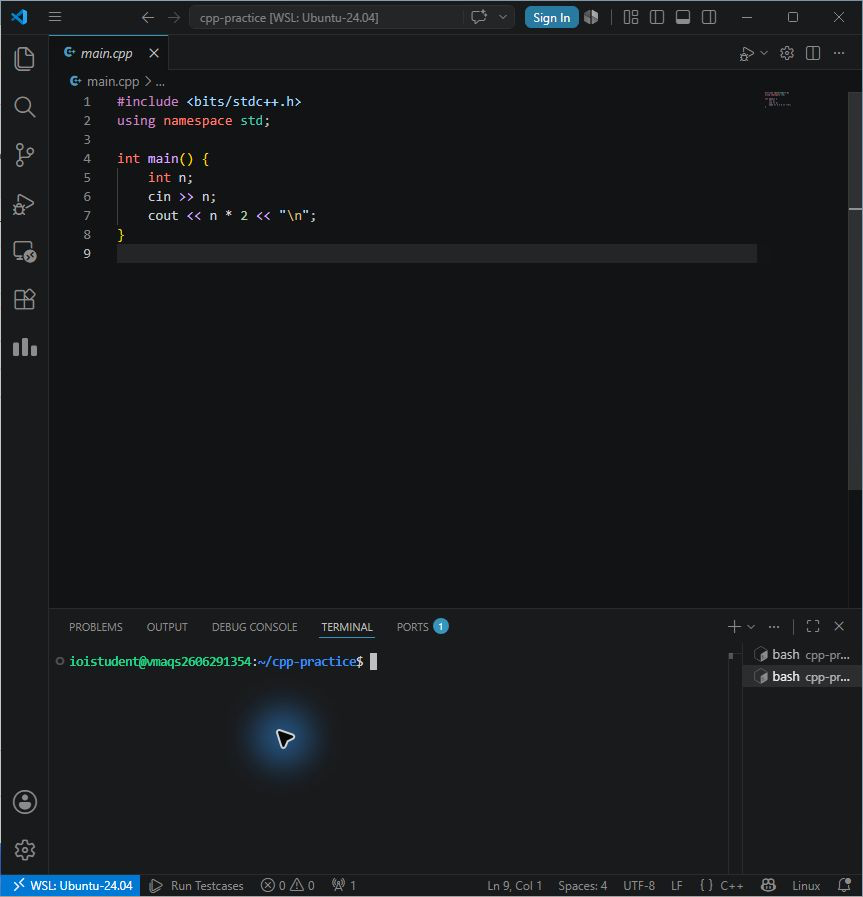This screenshot has height=897, width=863.
Task: Click the Customize Layout icon
Action: point(631,17)
